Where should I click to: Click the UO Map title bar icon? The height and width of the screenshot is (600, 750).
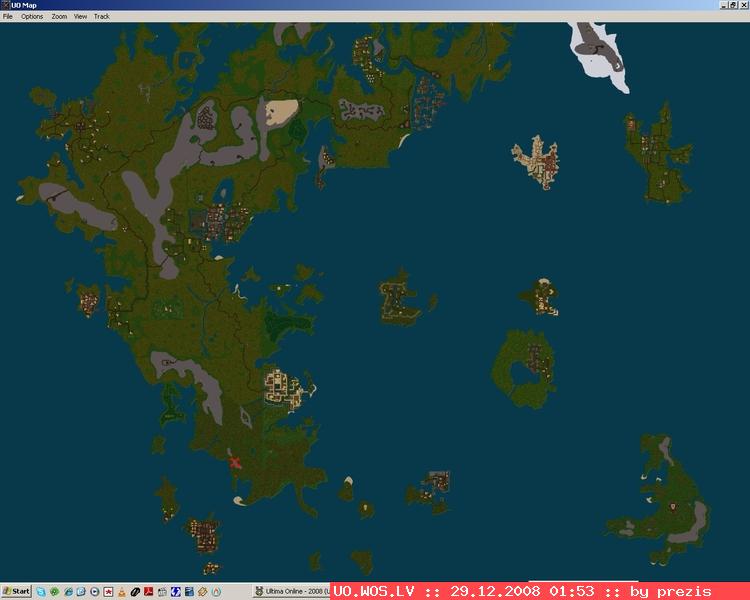pyautogui.click(x=5, y=5)
